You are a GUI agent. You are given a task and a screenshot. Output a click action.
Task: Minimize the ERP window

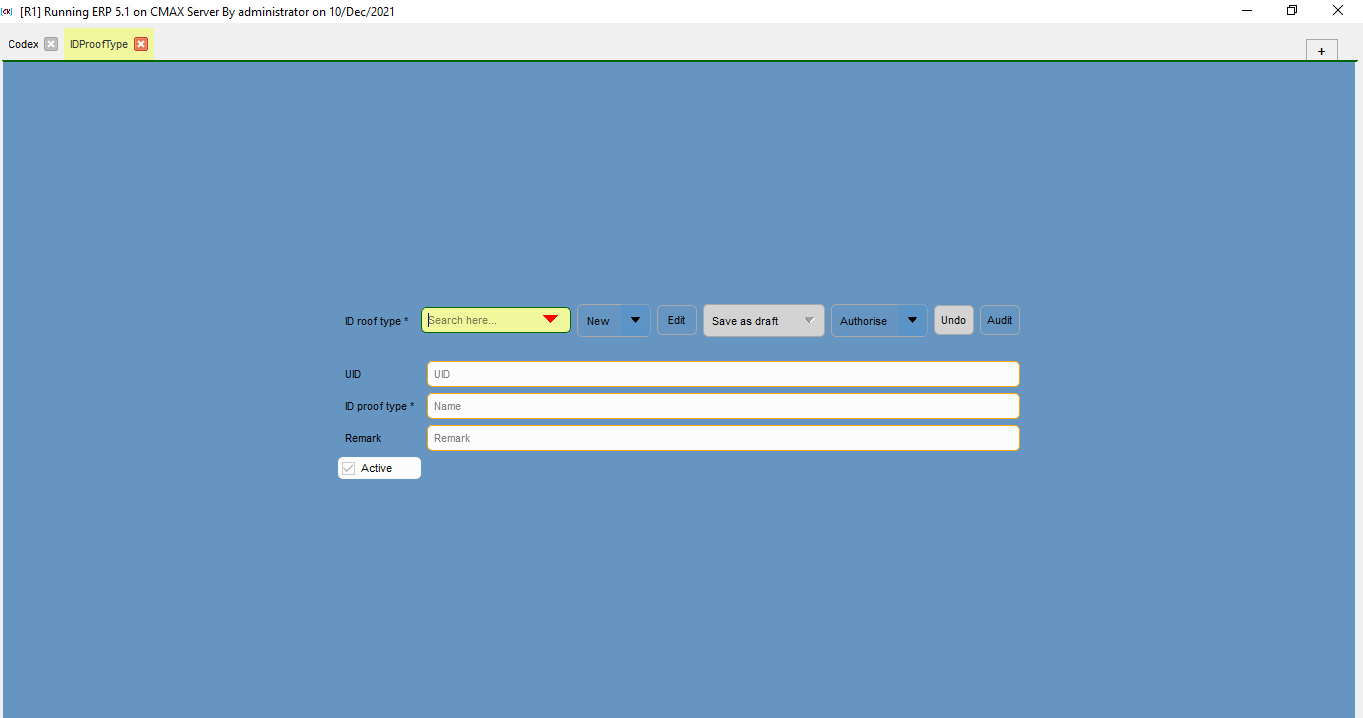coord(1247,11)
